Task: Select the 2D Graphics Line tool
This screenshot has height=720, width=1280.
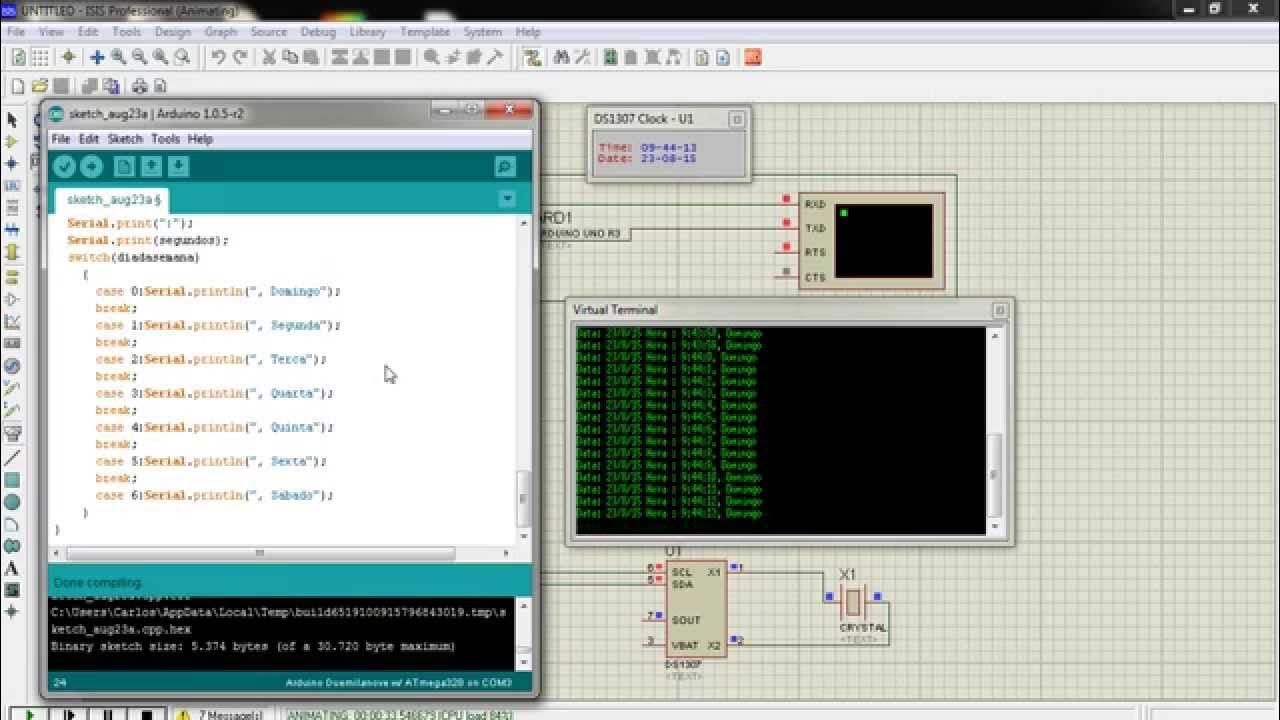Action: (x=12, y=459)
